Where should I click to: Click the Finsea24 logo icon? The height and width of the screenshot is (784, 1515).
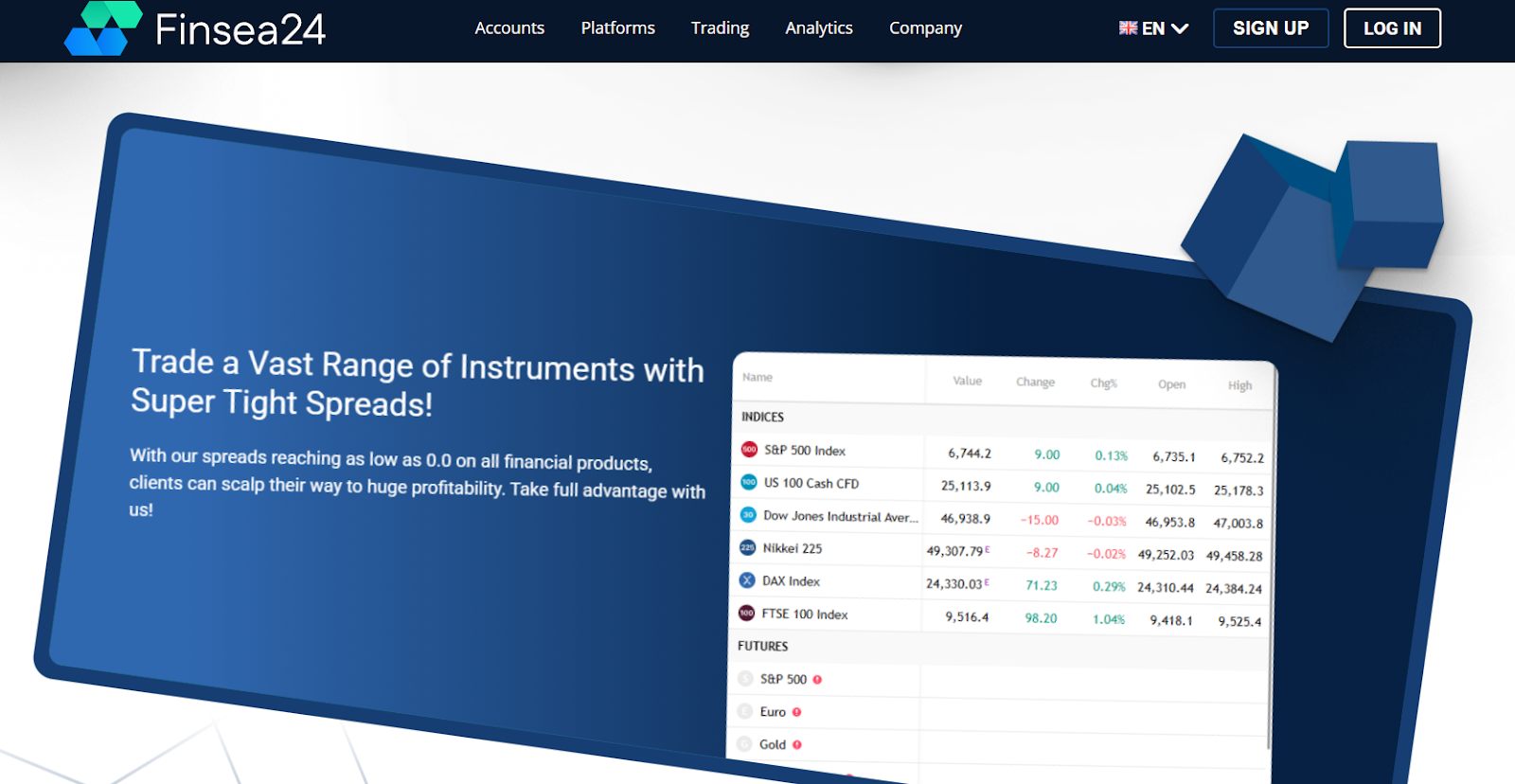[102, 28]
